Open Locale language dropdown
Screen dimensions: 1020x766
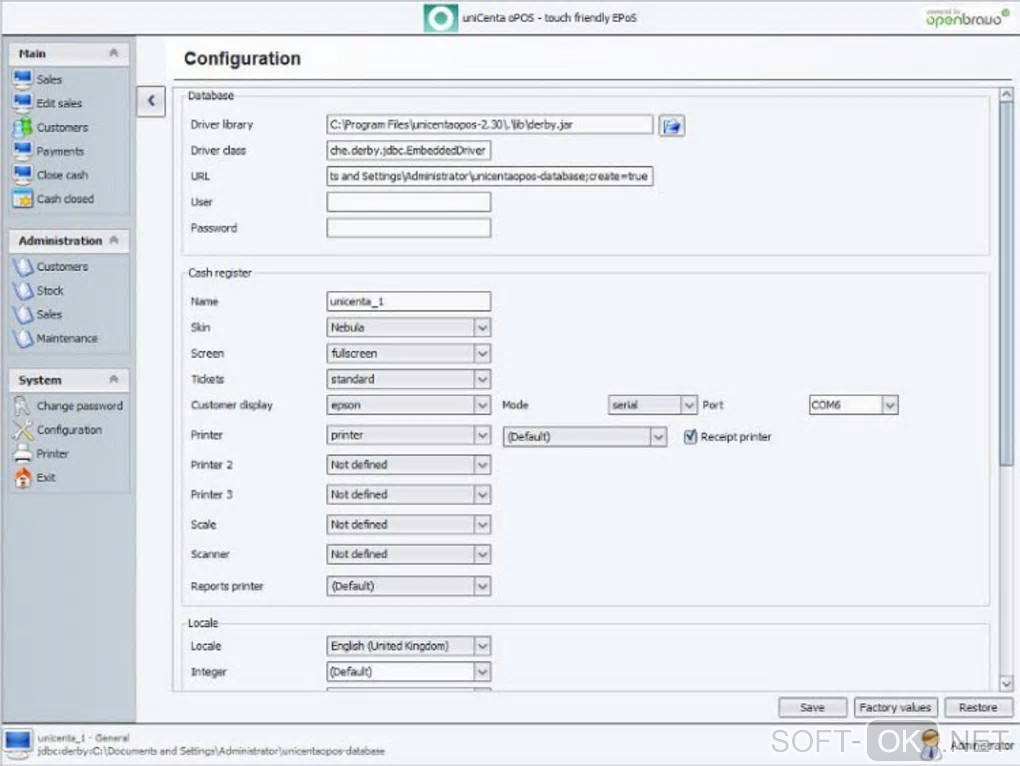(x=481, y=646)
